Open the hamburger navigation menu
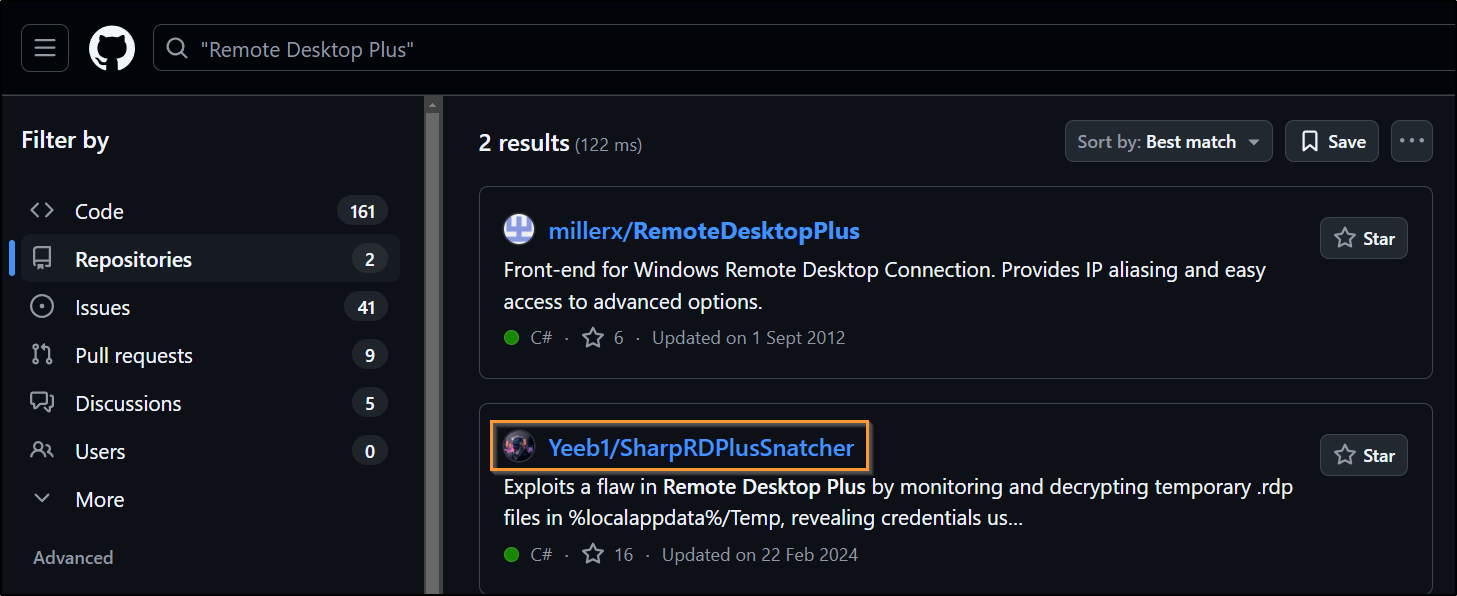This screenshot has height=596, width=1457. pyautogui.click(x=45, y=49)
